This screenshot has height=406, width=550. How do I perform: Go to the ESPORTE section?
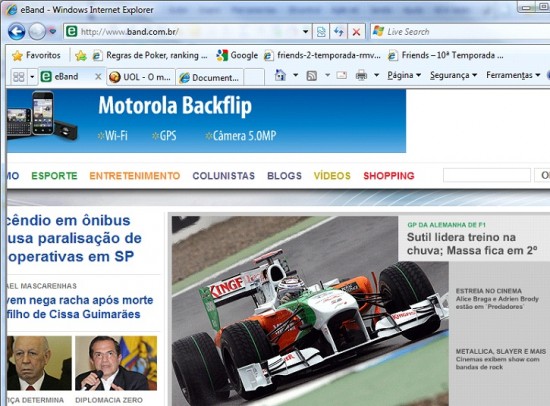[x=54, y=176]
